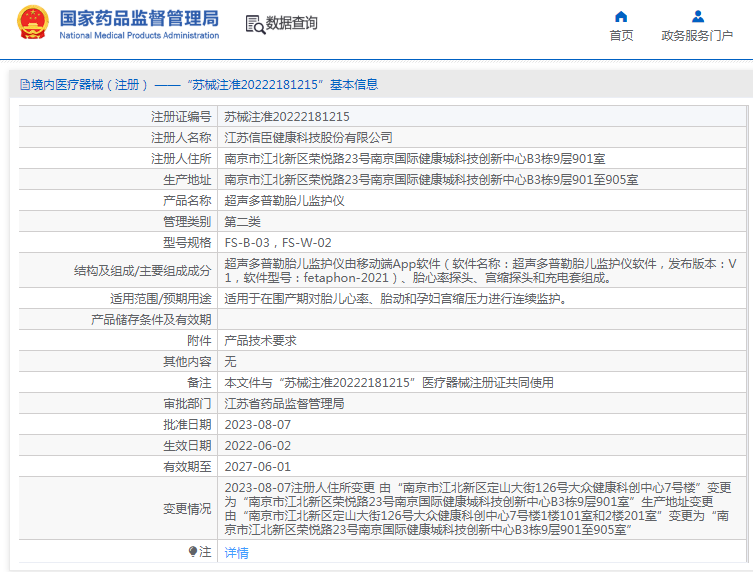This screenshot has height=572, width=753.
Task: Click the 适用范围/预期用途 label
Action: pos(161,299)
